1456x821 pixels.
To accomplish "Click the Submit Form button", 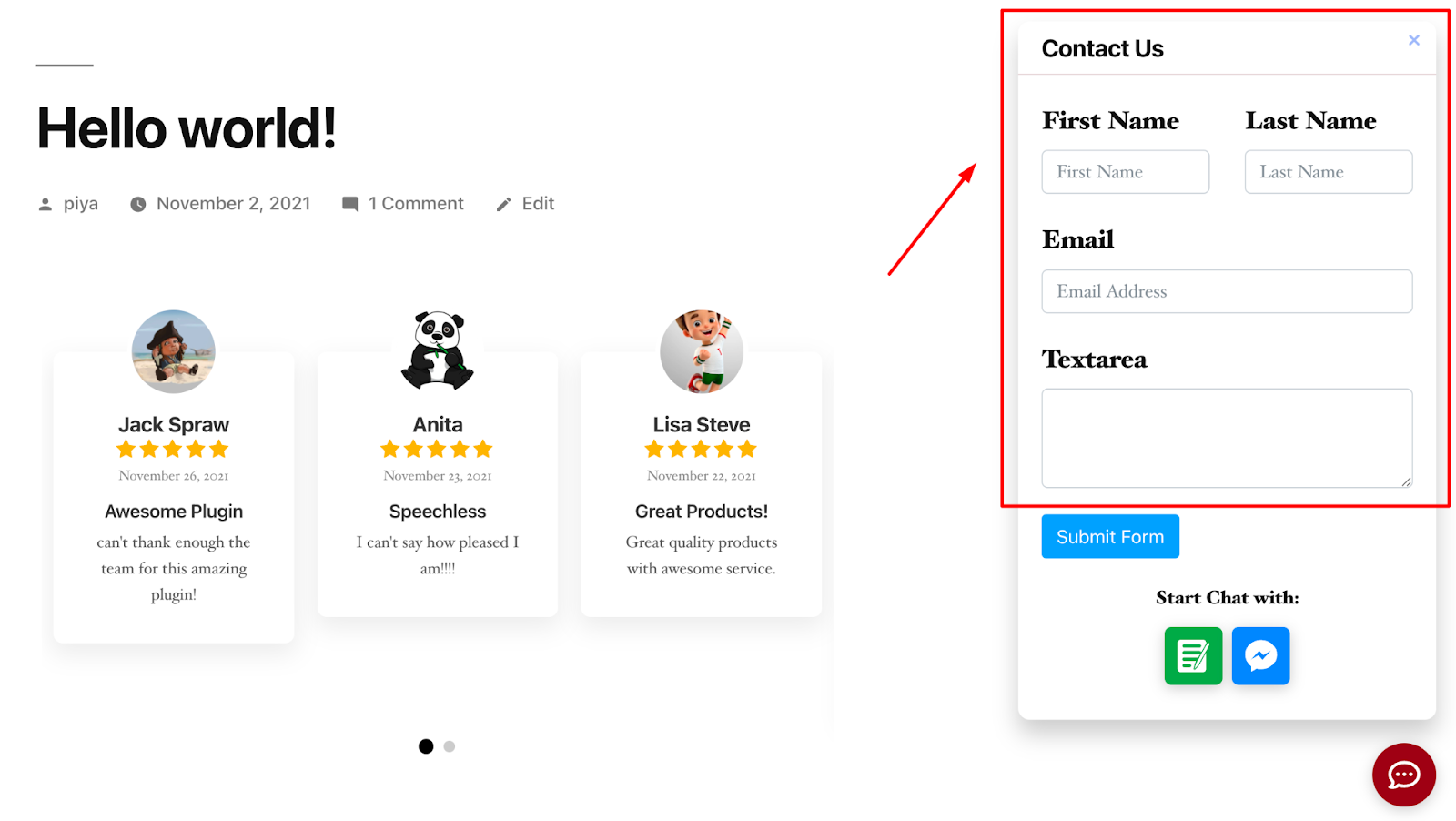I will pyautogui.click(x=1110, y=536).
